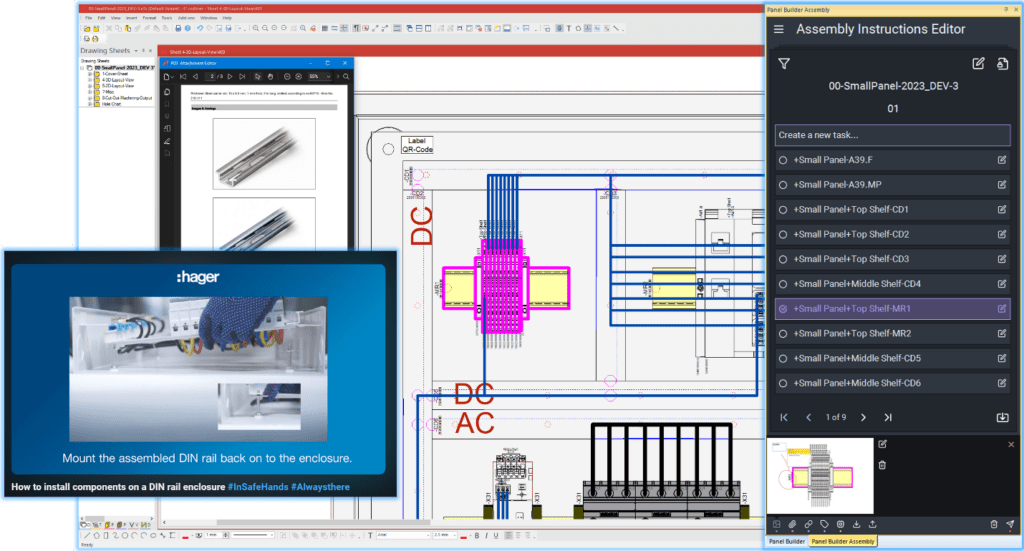This screenshot has height=551, width=1024.
Task: Go to last page of tasks
Action: click(888, 417)
